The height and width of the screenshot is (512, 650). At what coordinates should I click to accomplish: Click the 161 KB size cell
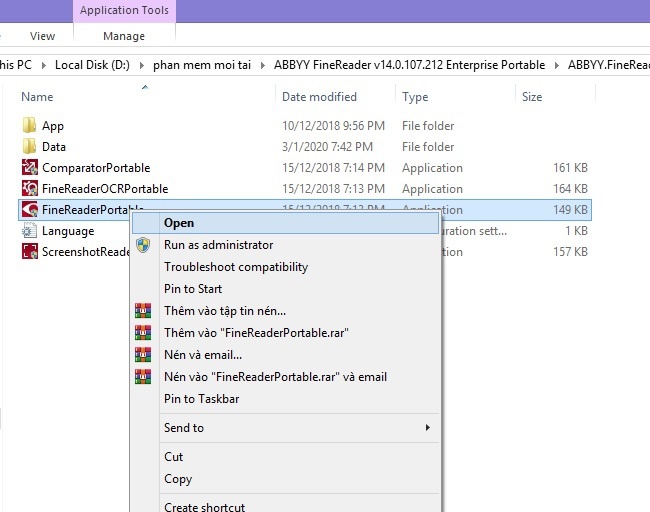pos(570,168)
